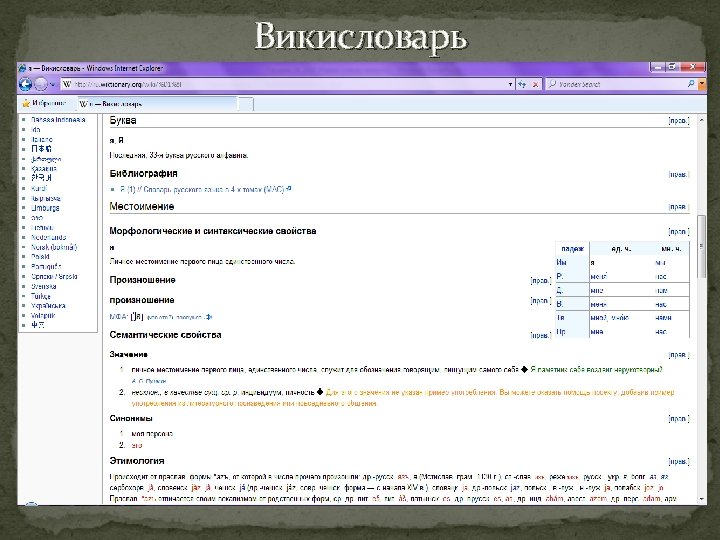The height and width of the screenshot is (540, 720).
Task: Open the search provider dropdown arrow
Action: (x=702, y=84)
